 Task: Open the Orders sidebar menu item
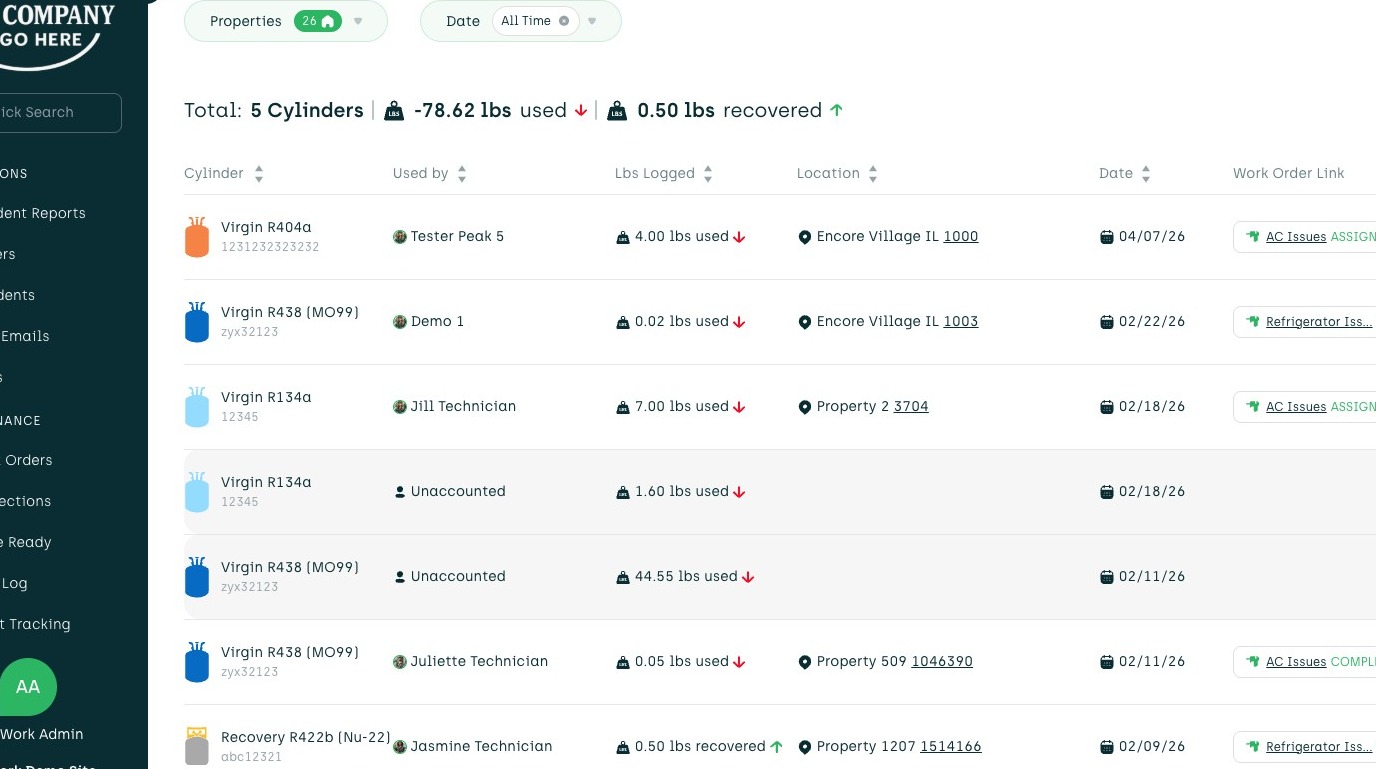pos(28,460)
